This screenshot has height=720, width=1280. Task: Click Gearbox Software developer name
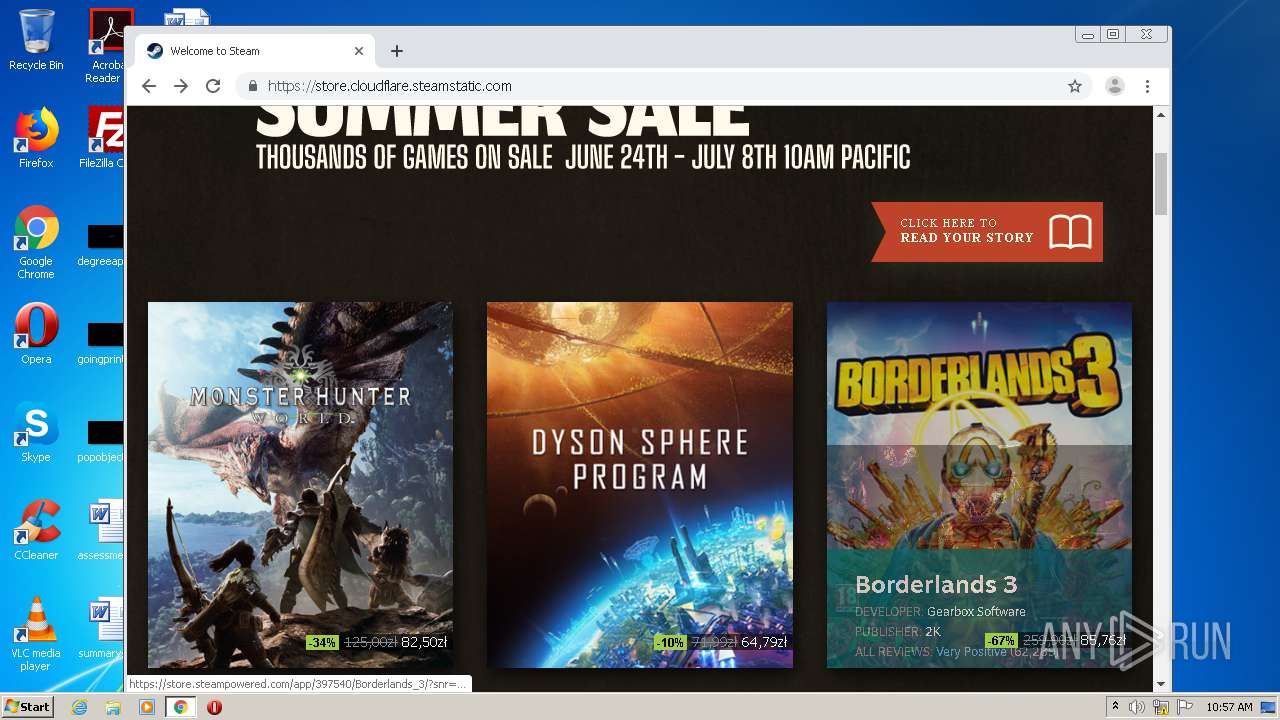(x=976, y=611)
